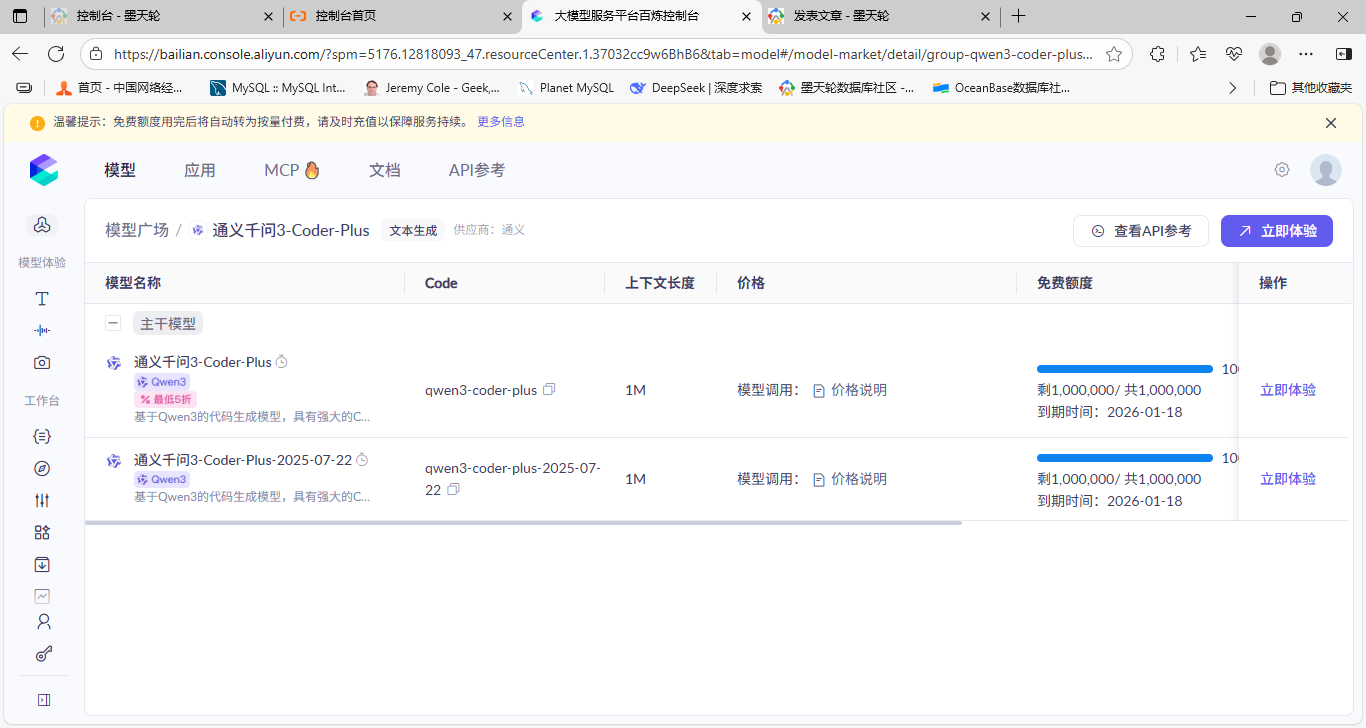The width and height of the screenshot is (1366, 728).
Task: Open the settings gear icon
Action: [x=1282, y=170]
